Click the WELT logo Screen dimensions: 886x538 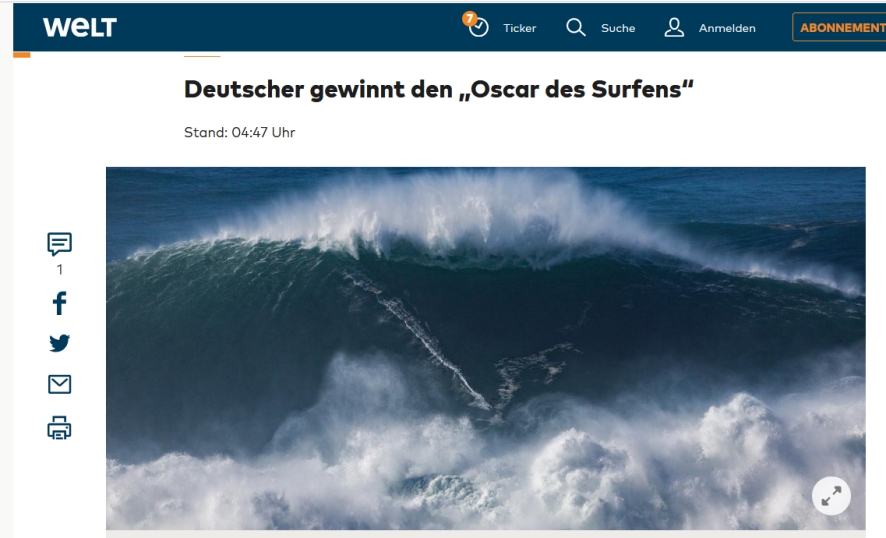coord(80,27)
